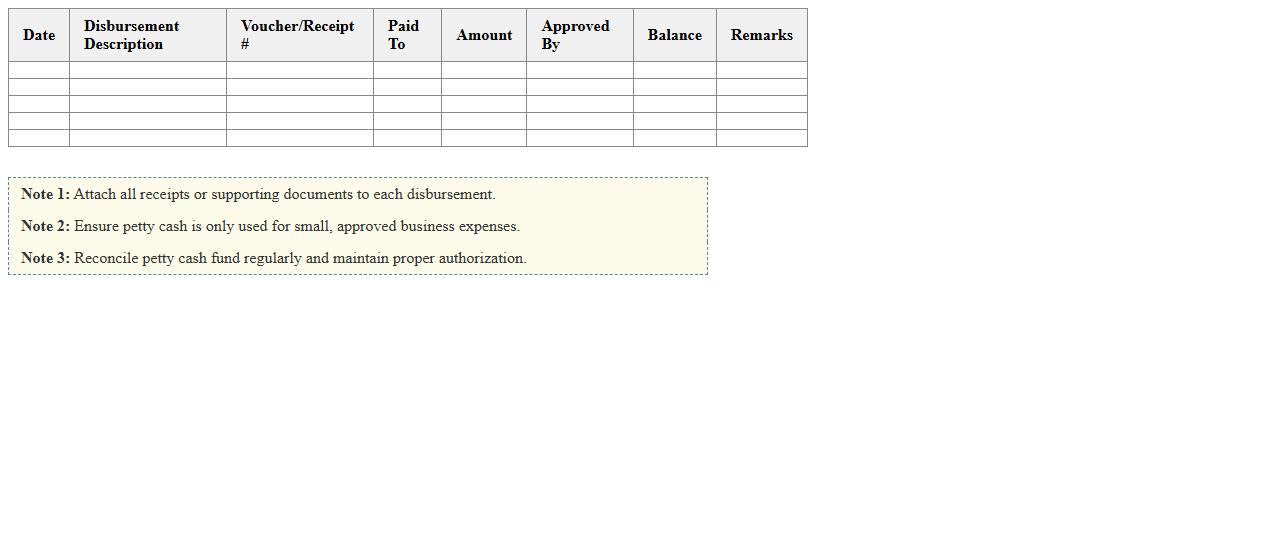Image resolution: width=1278 pixels, height=550 pixels.
Task: Select the Paid To column header
Action: [407, 35]
